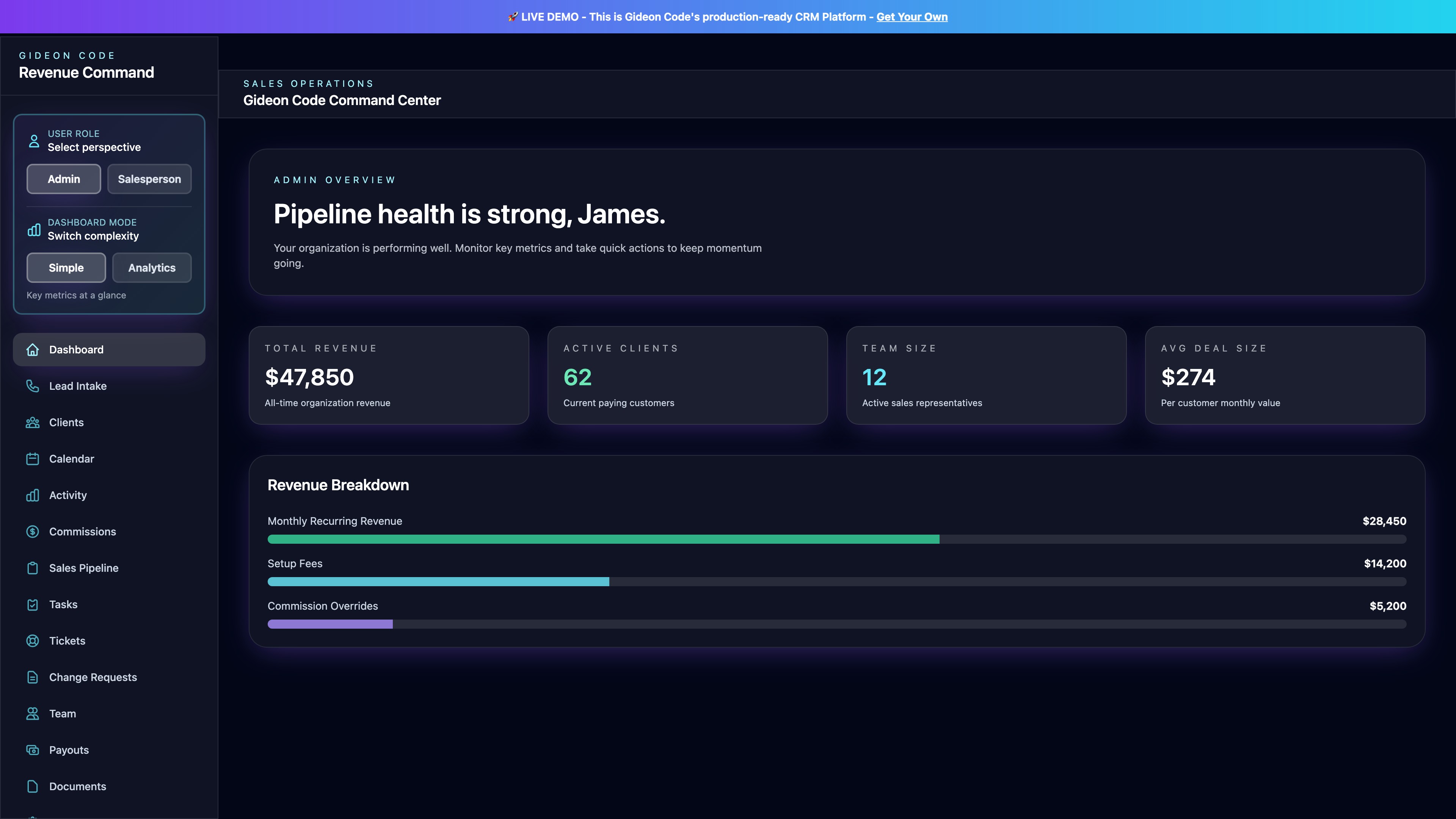
Task: Click the Dashboard home icon
Action: tap(33, 350)
